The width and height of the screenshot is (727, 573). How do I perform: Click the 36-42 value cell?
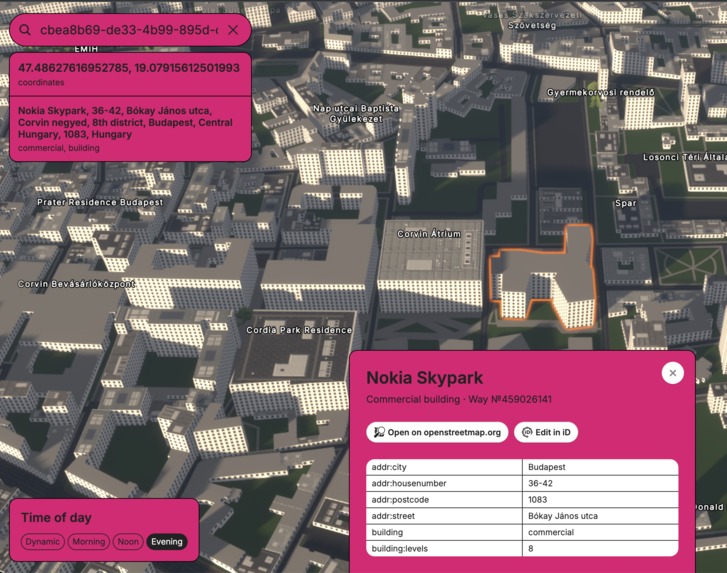[x=600, y=483]
